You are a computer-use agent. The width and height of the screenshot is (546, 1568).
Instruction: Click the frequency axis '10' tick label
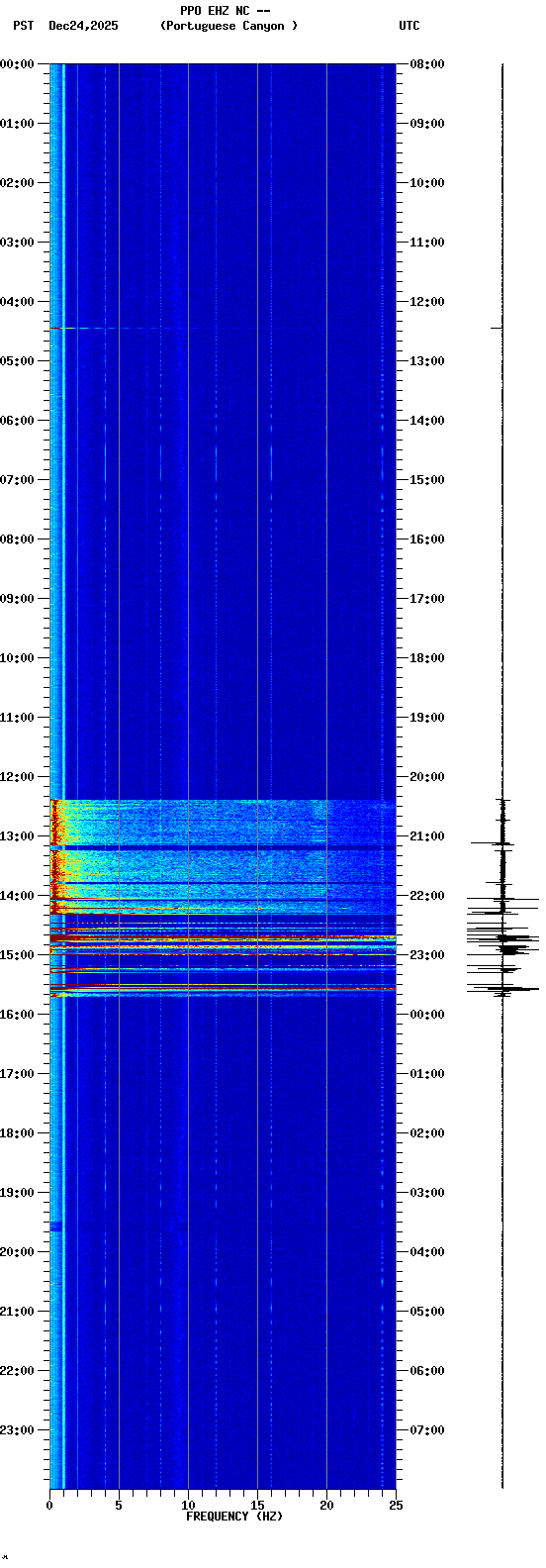tap(188, 1506)
